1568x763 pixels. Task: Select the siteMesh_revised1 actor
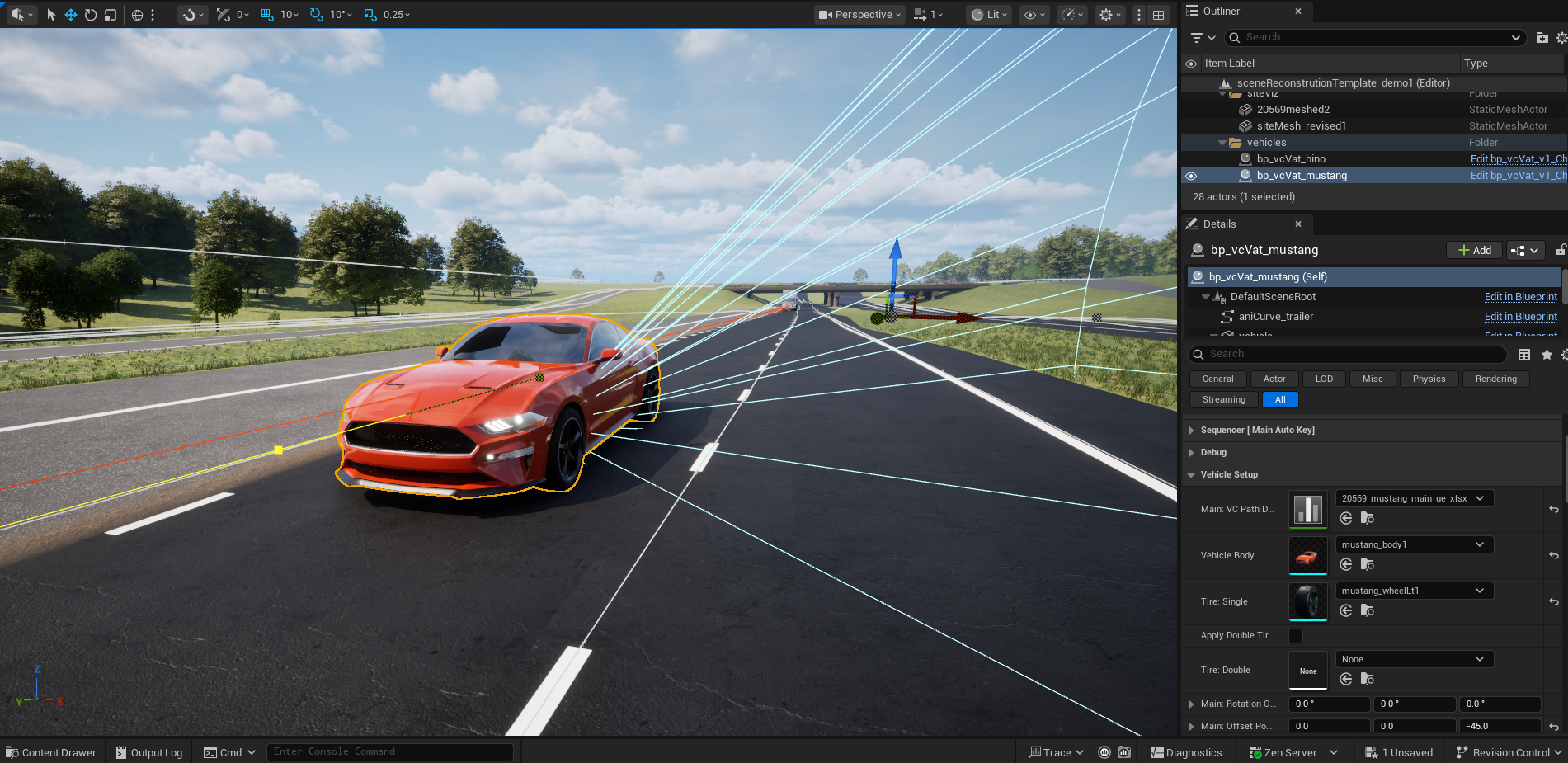pyautogui.click(x=1301, y=126)
